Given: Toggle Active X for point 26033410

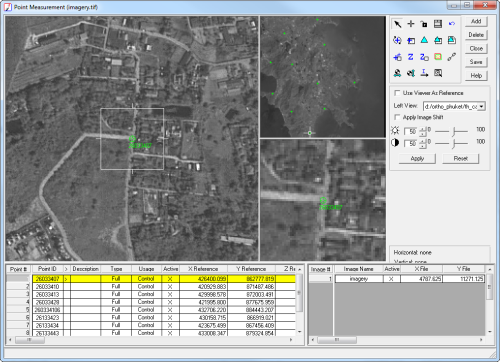Looking at the screenshot, I should (170, 287).
